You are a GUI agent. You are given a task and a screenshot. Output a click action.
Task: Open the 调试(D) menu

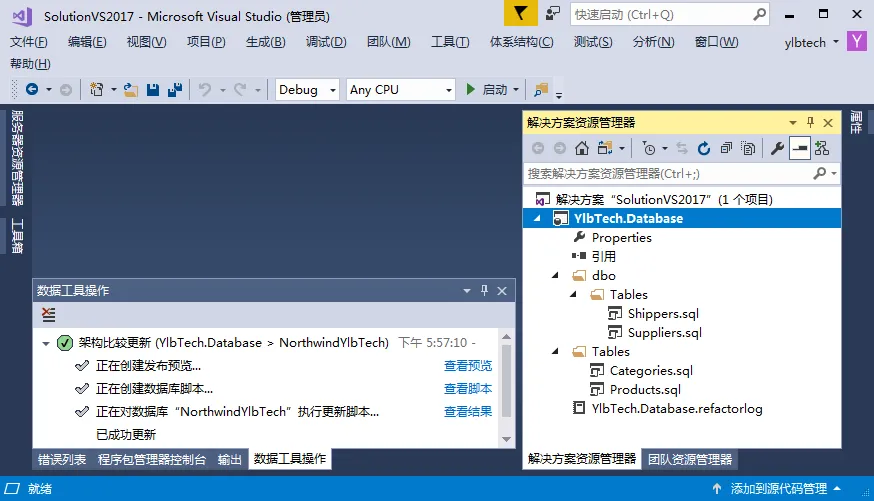coord(326,42)
